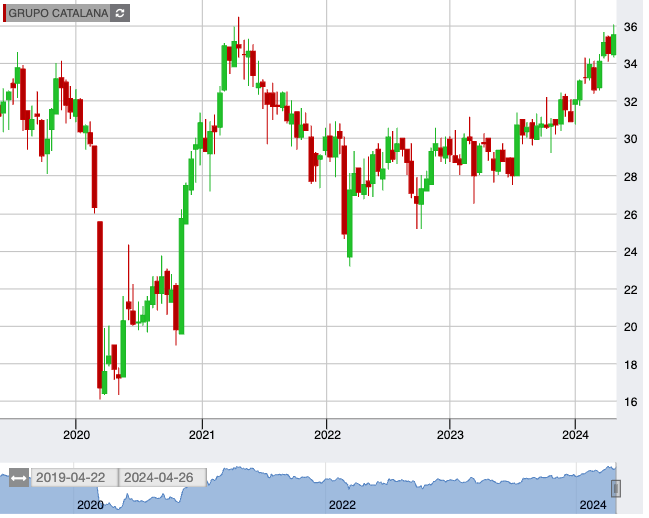The width and height of the screenshot is (649, 518).
Task: Click the 16 price axis label
Action: (x=631, y=402)
